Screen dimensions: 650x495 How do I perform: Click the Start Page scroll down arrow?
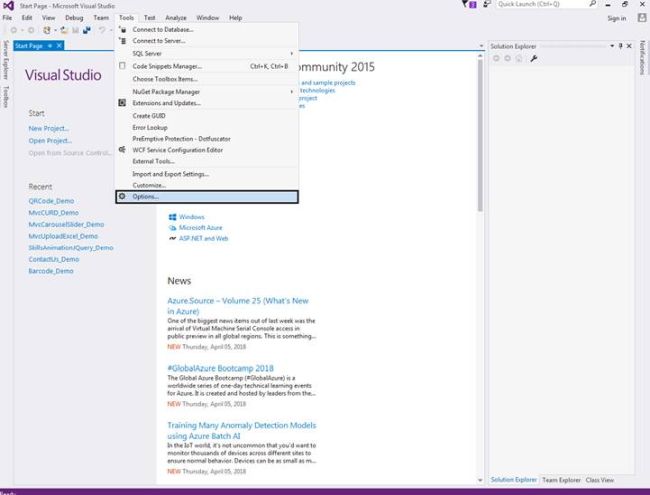coord(480,480)
